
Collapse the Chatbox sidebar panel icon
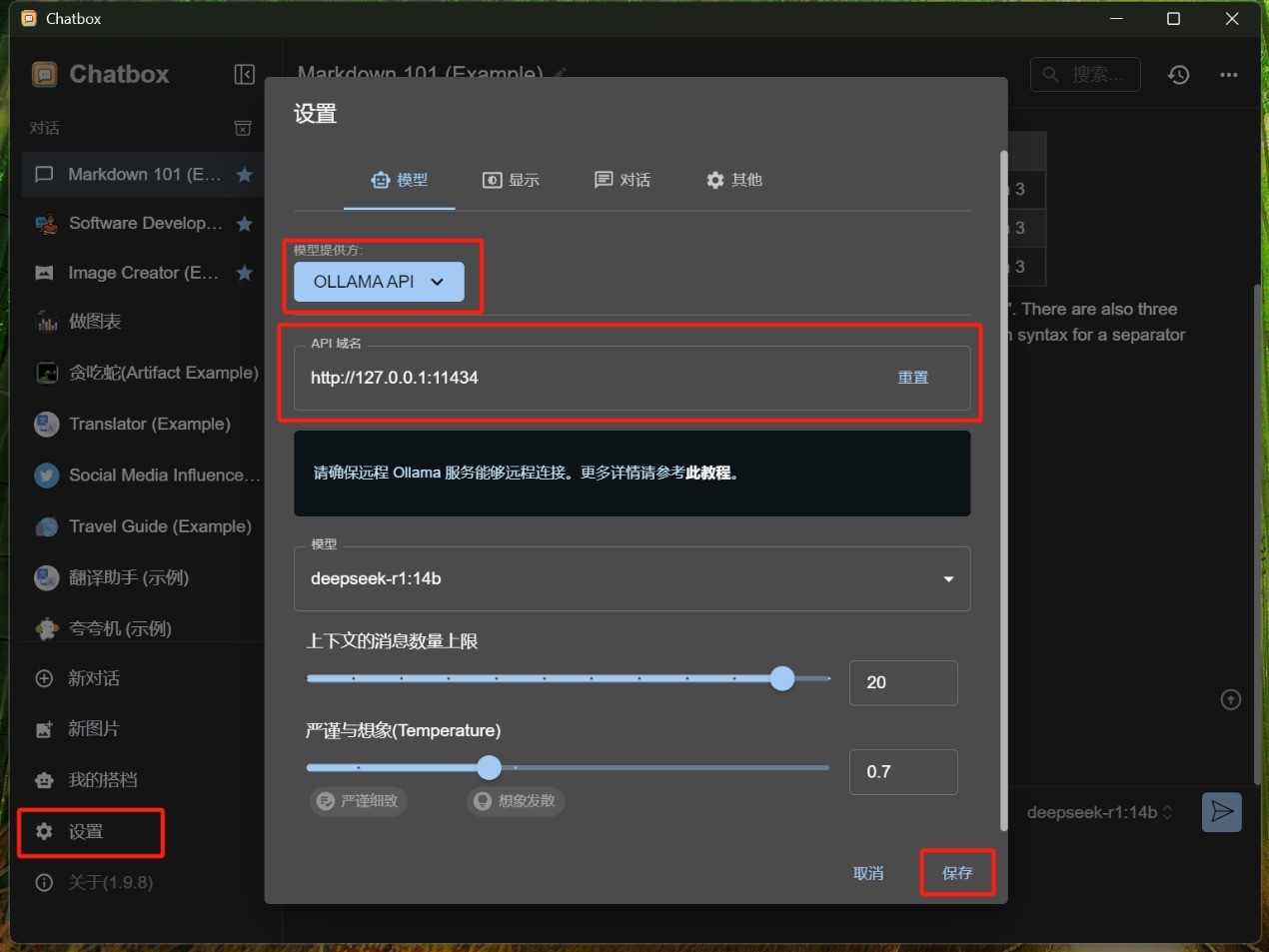pos(244,75)
